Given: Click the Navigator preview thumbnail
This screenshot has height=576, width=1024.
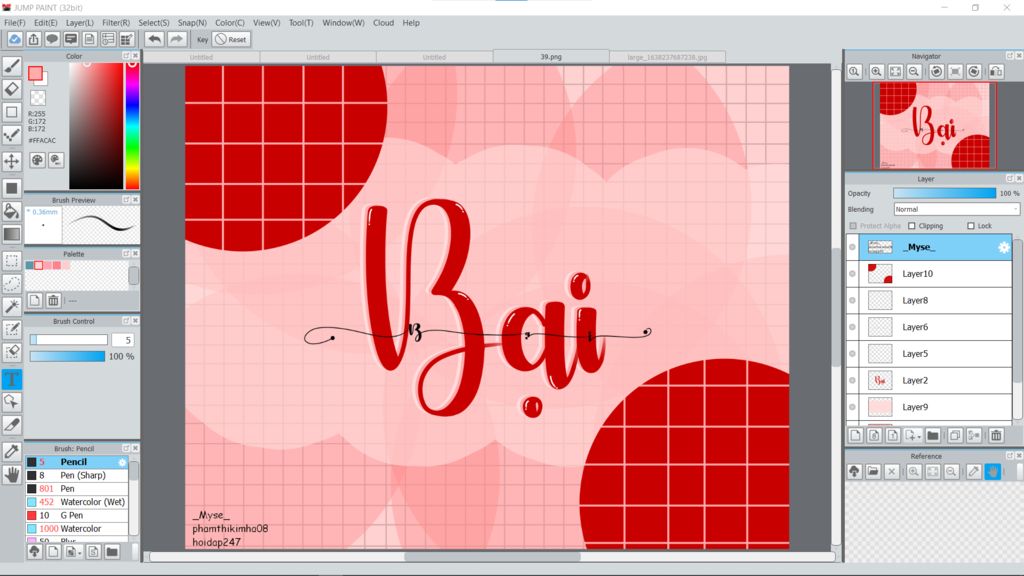Looking at the screenshot, I should pyautogui.click(x=935, y=125).
